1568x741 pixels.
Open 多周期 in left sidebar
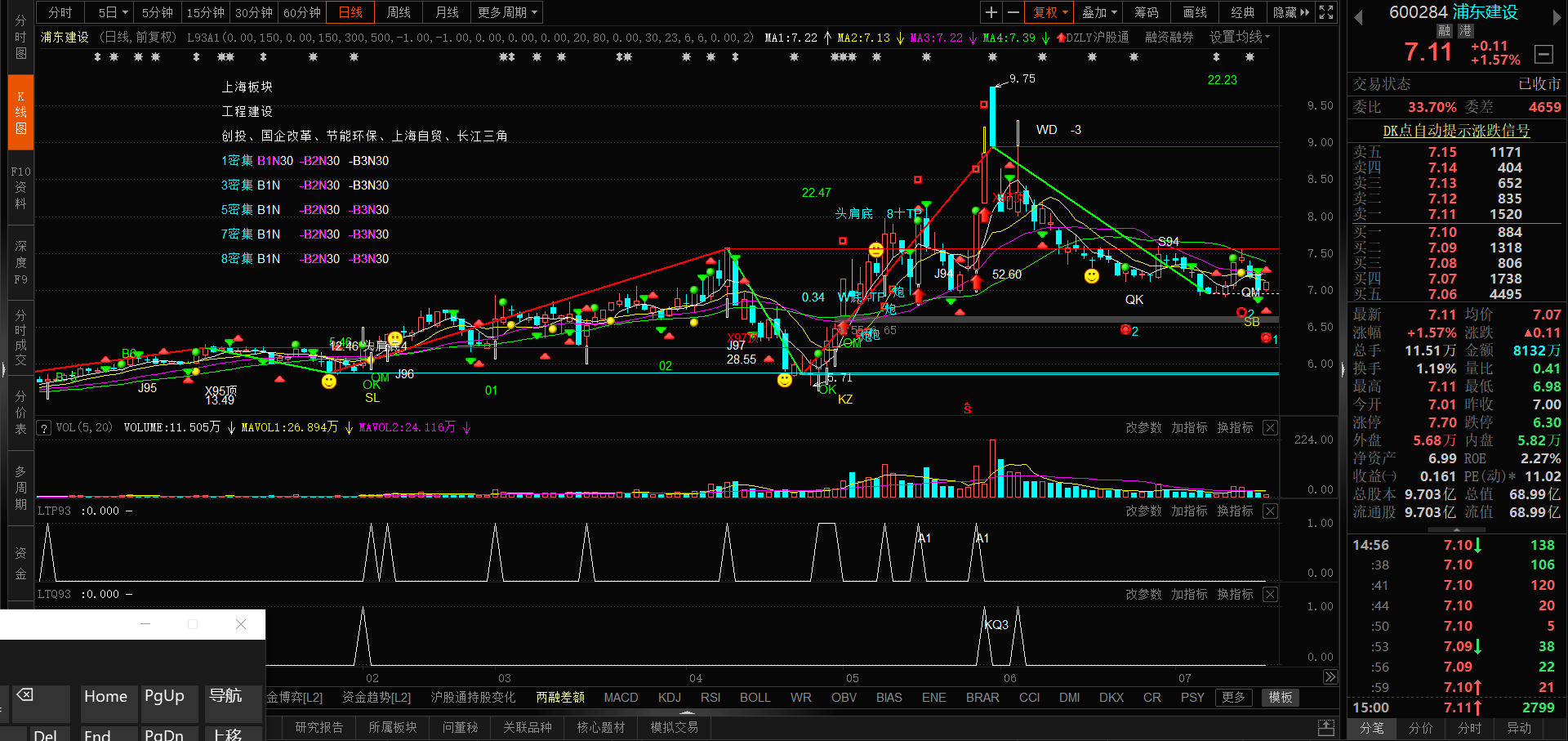20,488
